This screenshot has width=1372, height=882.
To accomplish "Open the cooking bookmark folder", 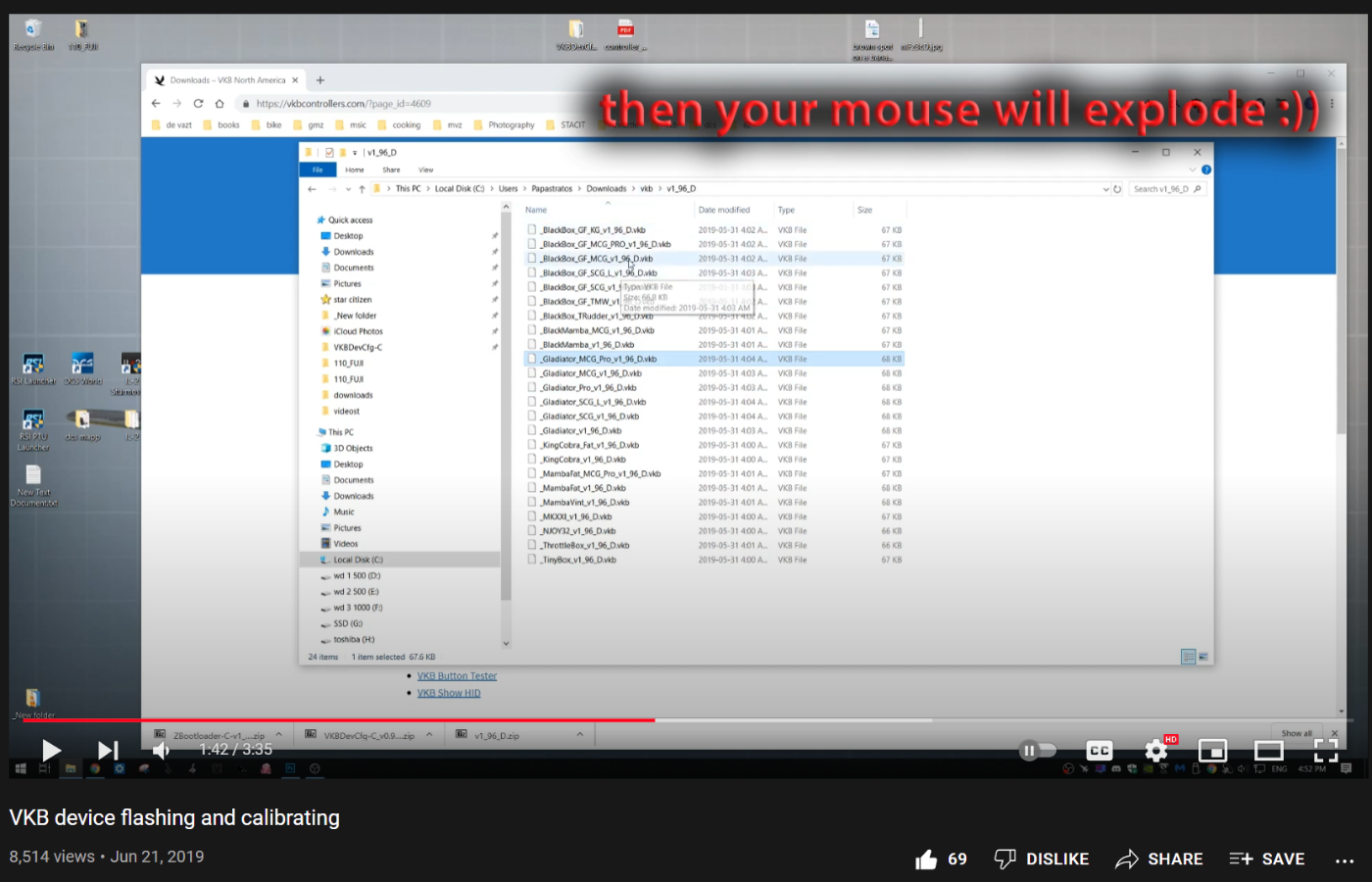I will pyautogui.click(x=399, y=124).
